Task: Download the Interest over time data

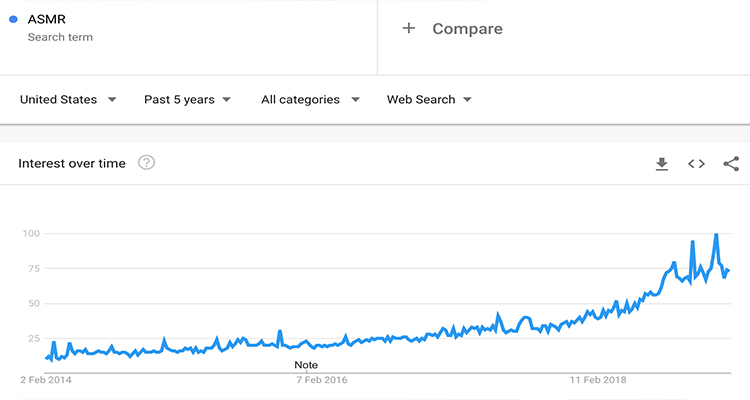Action: click(x=661, y=164)
